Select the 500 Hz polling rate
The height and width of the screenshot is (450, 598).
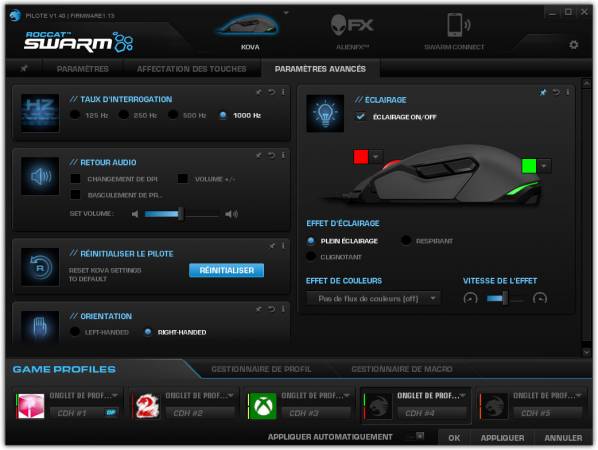pyautogui.click(x=173, y=115)
